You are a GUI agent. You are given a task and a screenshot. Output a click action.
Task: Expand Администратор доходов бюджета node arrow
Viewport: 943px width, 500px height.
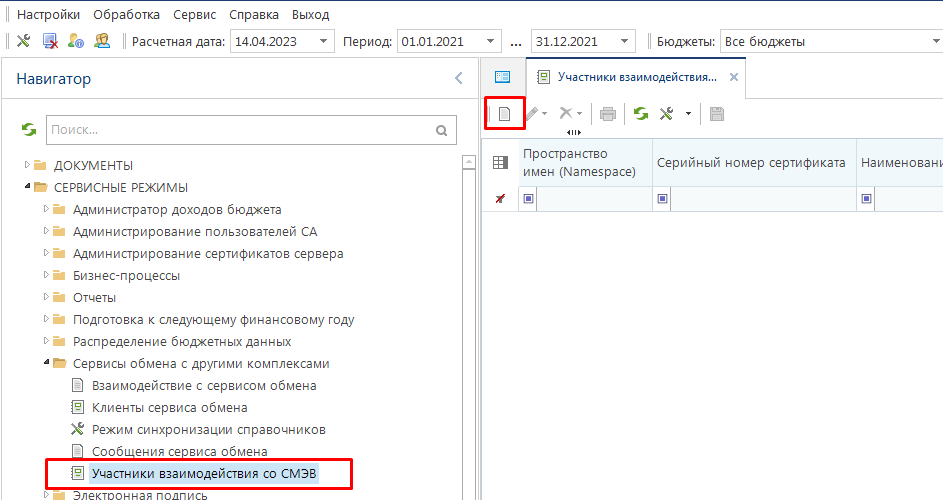click(46, 209)
